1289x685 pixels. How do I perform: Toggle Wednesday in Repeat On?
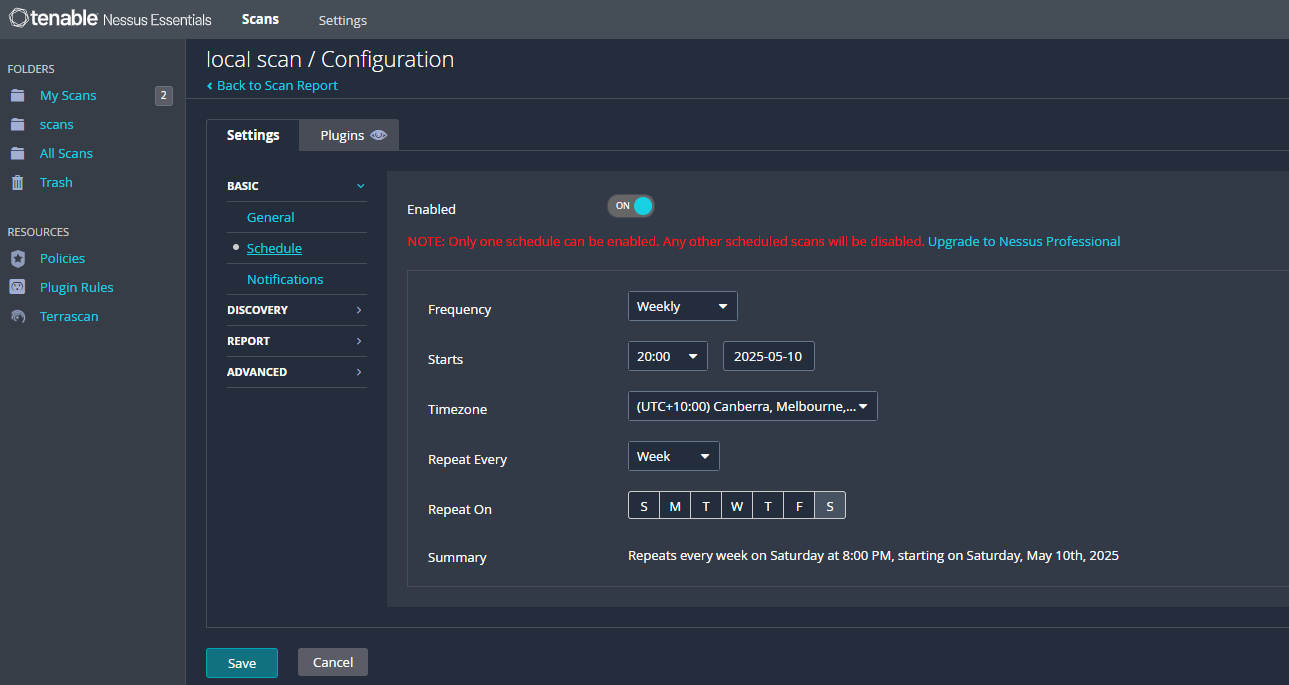(737, 506)
